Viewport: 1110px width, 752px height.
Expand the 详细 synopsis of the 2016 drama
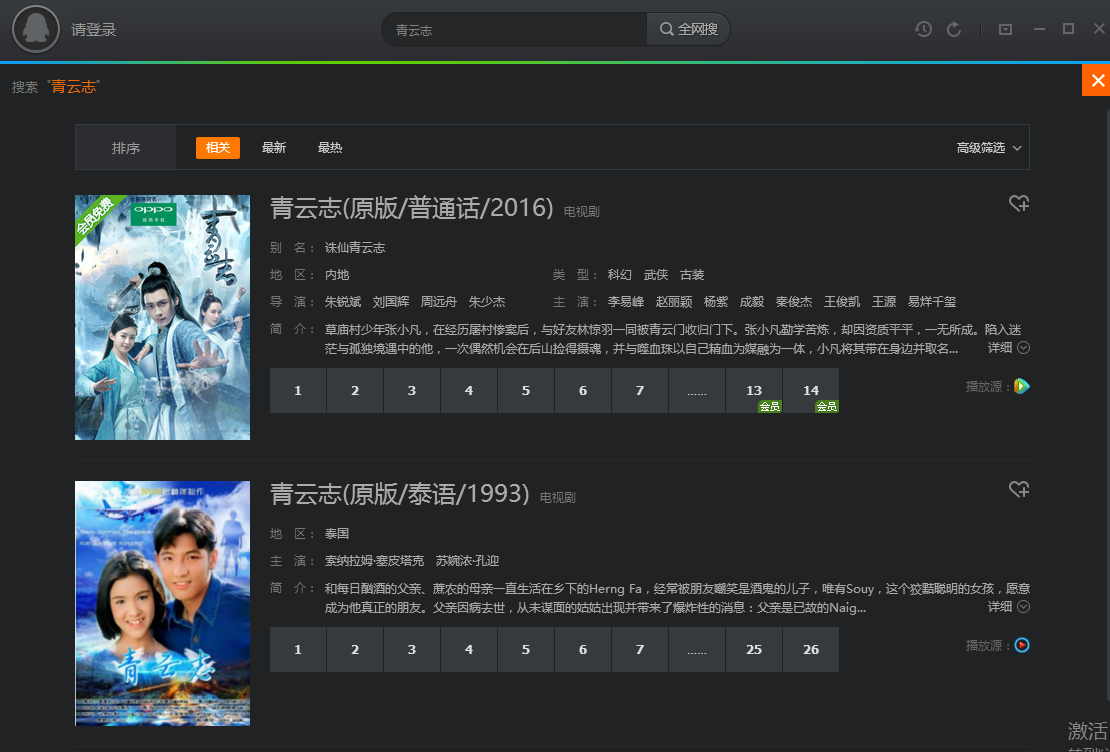[1004, 346]
